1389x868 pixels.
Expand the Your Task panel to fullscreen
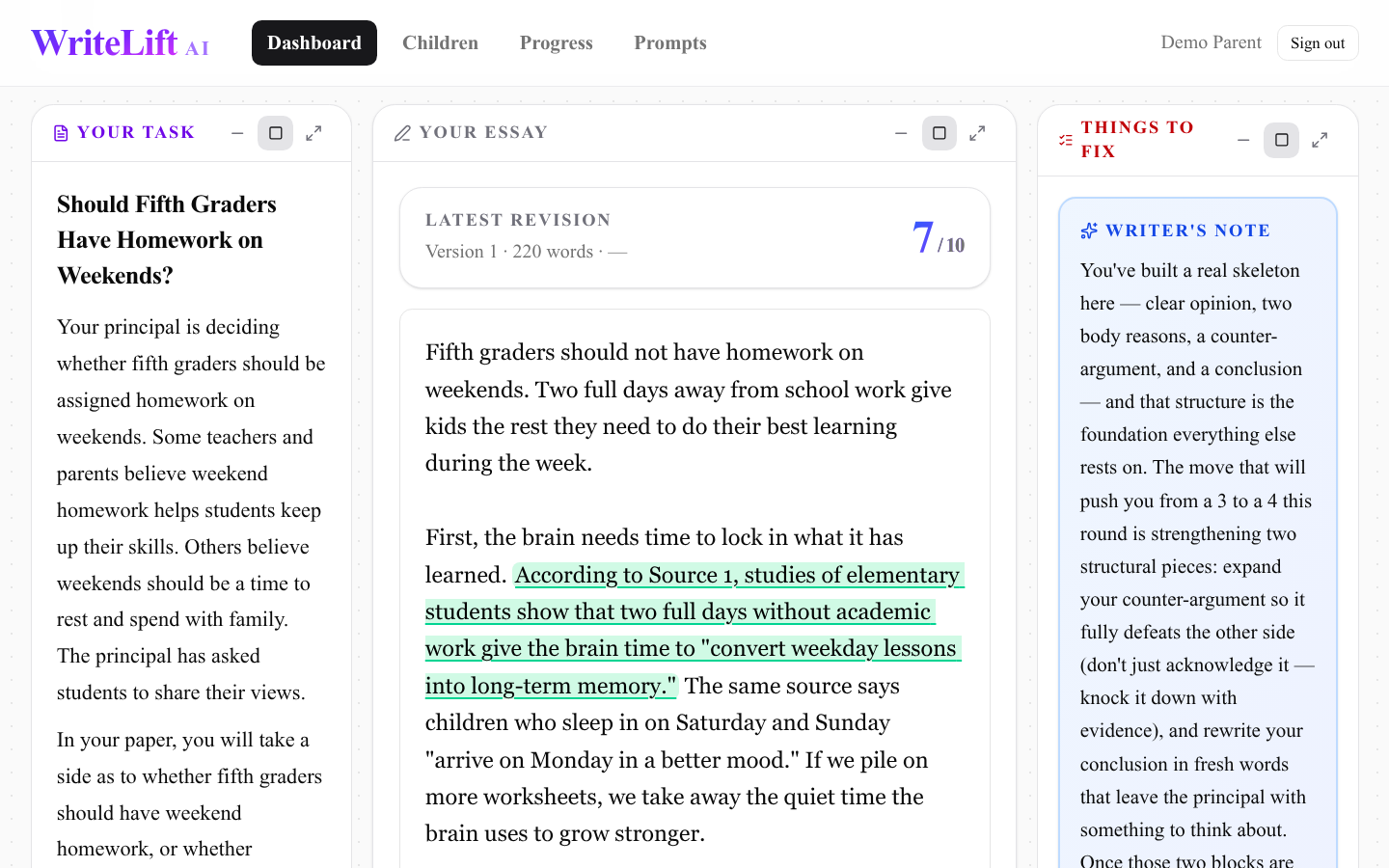tap(313, 133)
